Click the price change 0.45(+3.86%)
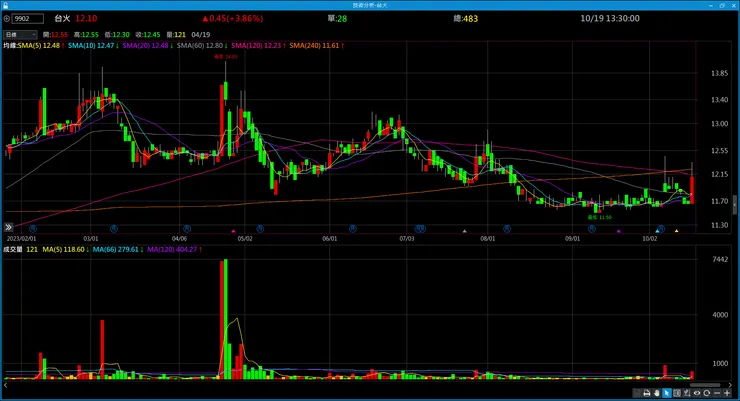 [x=233, y=18]
